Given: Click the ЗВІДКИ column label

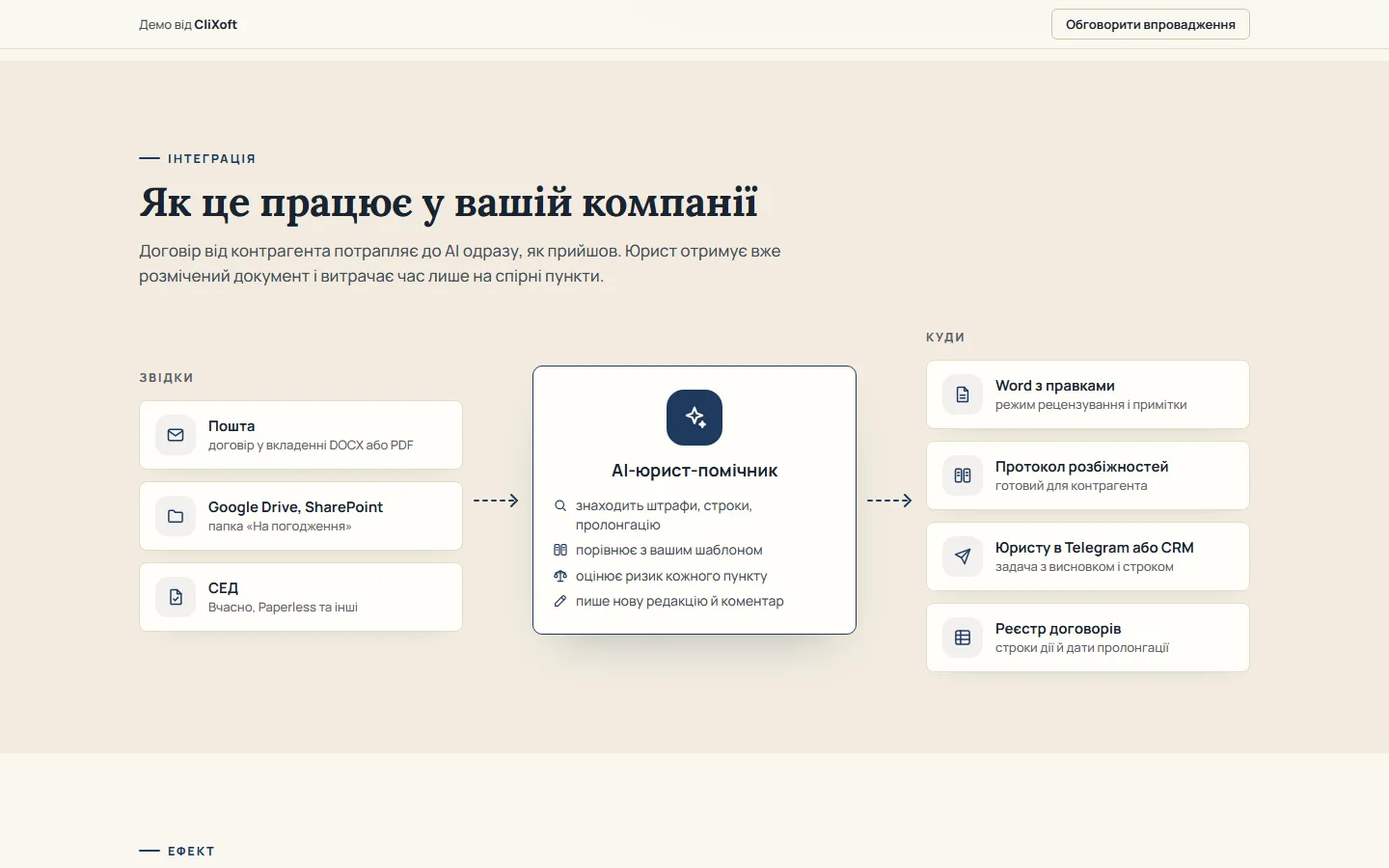Looking at the screenshot, I should tap(166, 378).
